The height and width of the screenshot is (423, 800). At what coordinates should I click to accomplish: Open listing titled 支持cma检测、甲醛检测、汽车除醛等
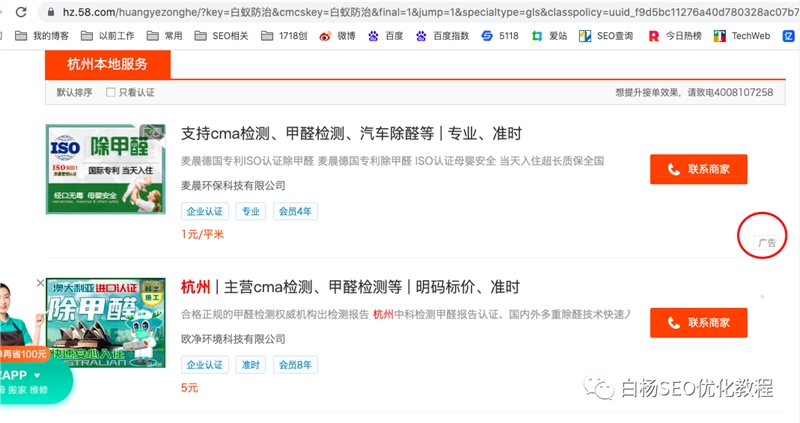pos(351,134)
